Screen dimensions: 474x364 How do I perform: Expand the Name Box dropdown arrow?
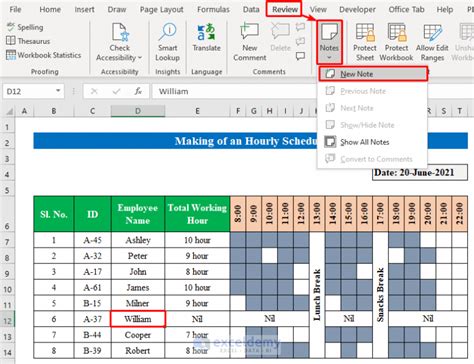tap(58, 91)
